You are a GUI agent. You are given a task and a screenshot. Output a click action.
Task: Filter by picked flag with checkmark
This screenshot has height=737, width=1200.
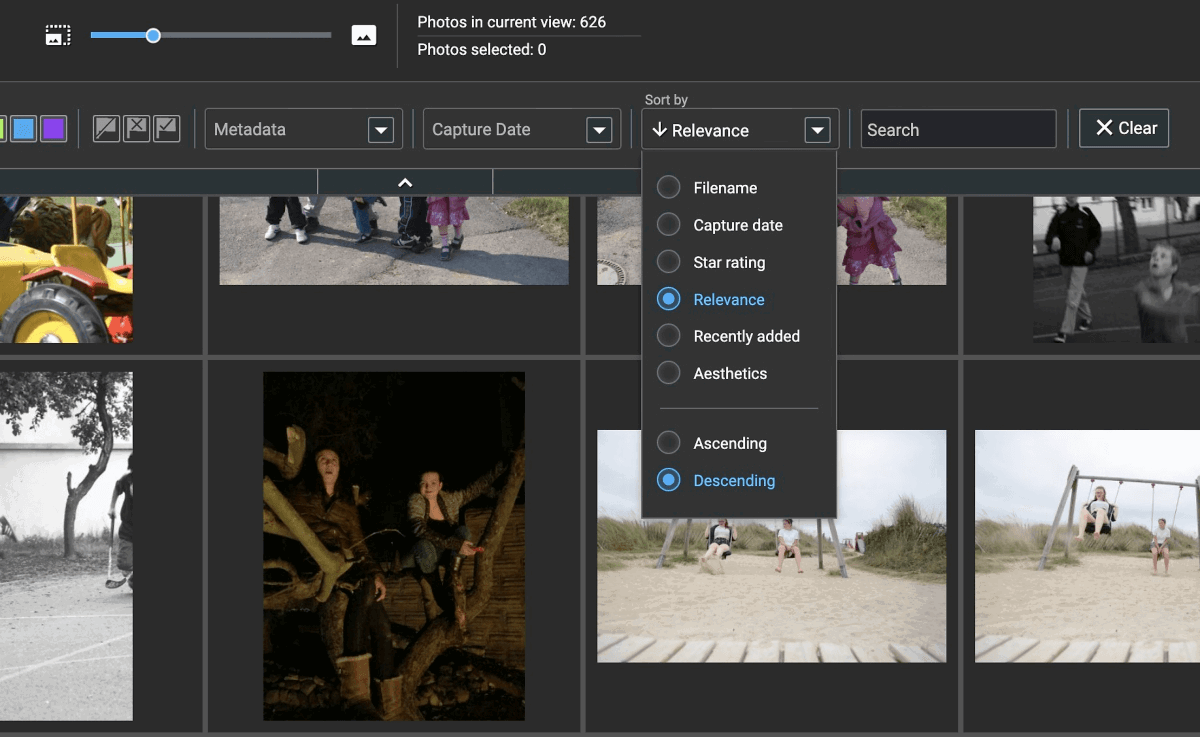point(167,129)
